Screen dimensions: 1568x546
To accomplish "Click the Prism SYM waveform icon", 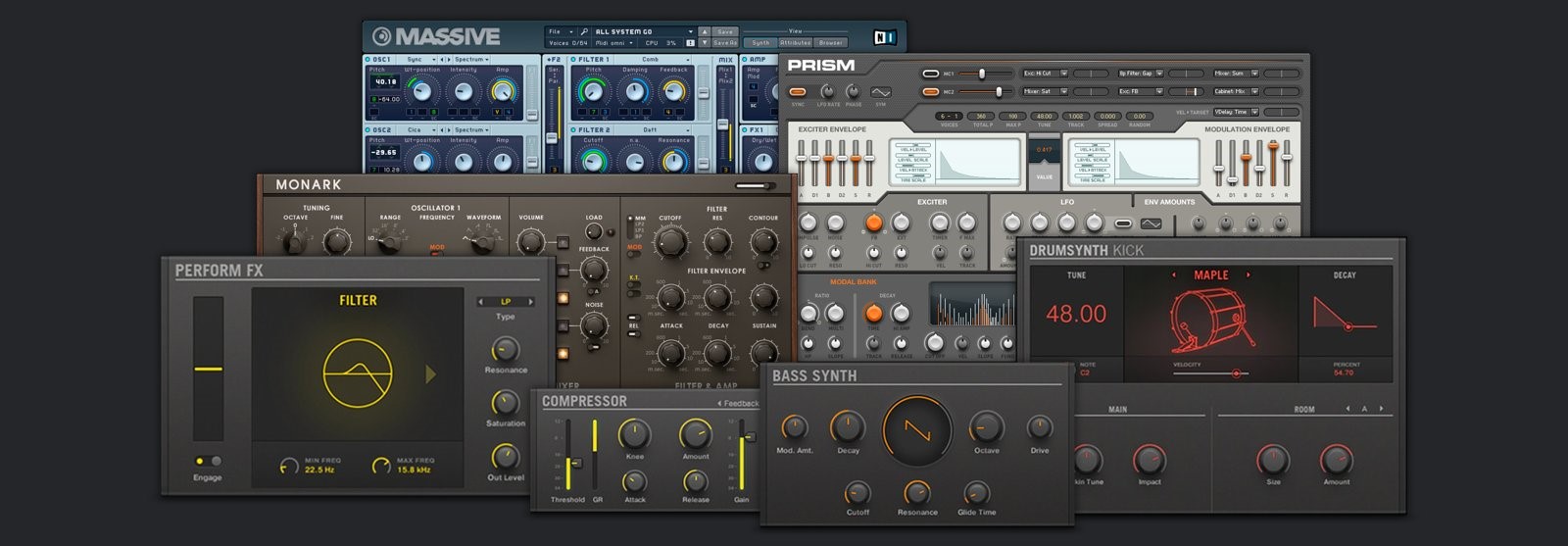I will click(x=880, y=93).
